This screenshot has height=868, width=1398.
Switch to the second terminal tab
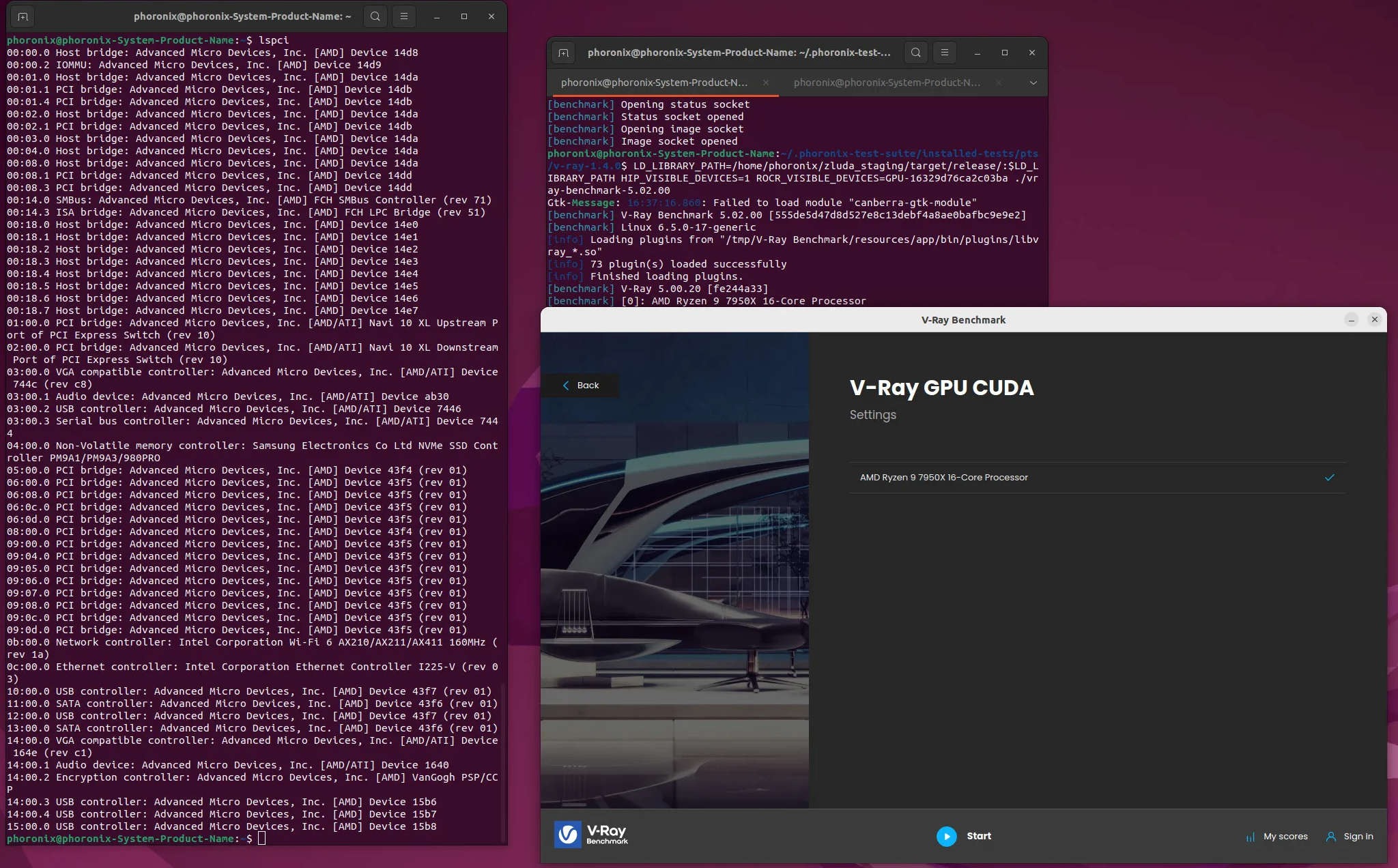887,83
